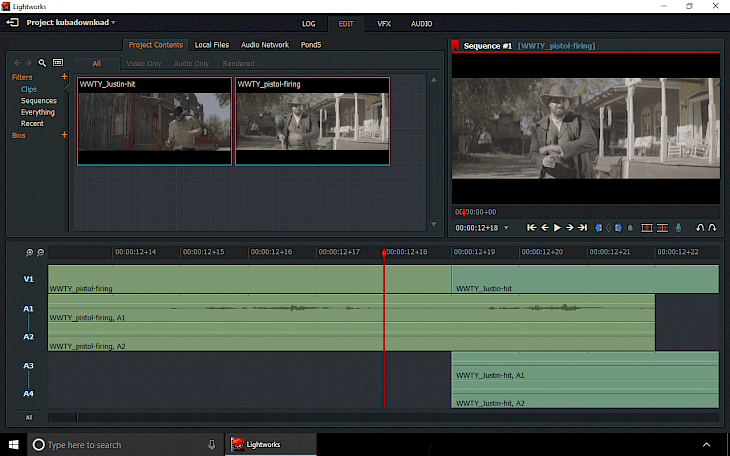Switch to the AUDIO tab
The image size is (730, 456).
421,24
